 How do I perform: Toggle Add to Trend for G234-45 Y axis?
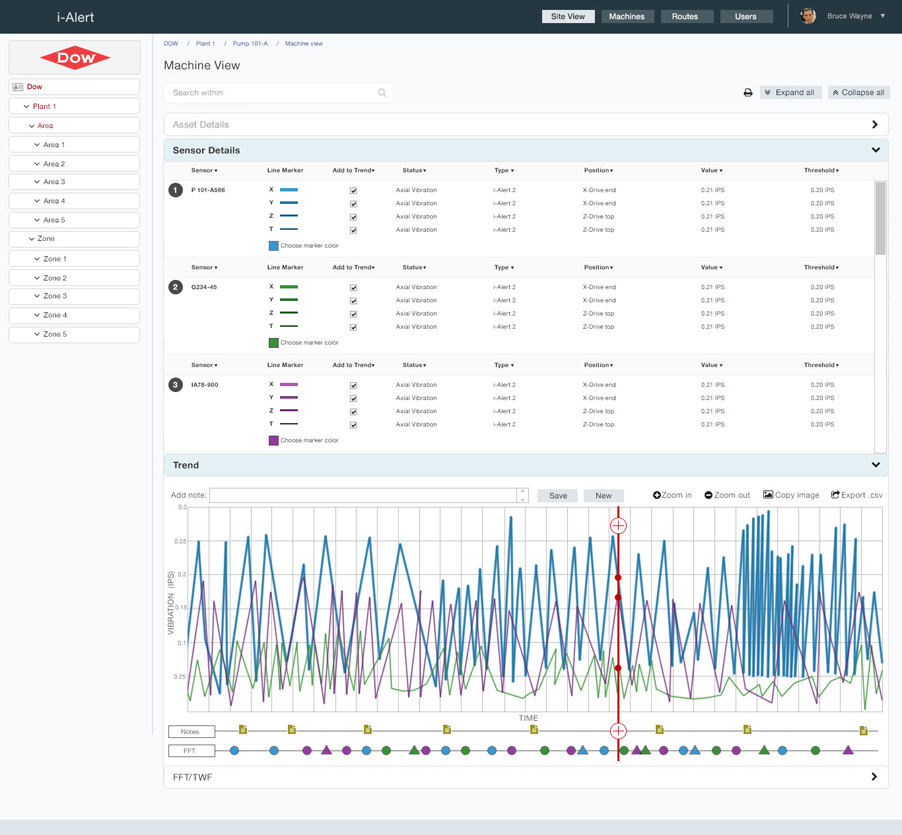tap(353, 301)
